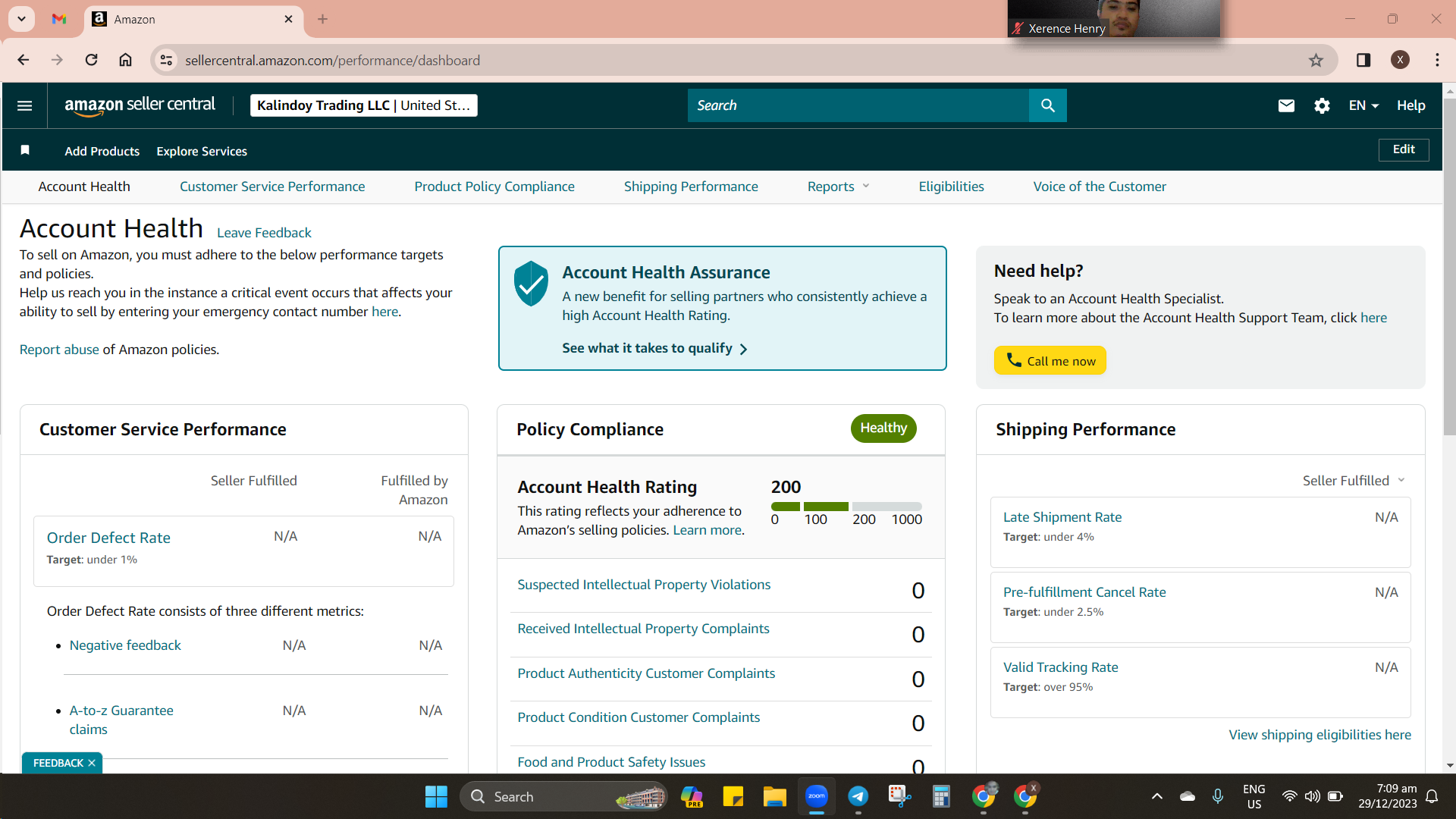Open the Chrome profile avatar
This screenshot has height=819, width=1456.
(x=1400, y=60)
